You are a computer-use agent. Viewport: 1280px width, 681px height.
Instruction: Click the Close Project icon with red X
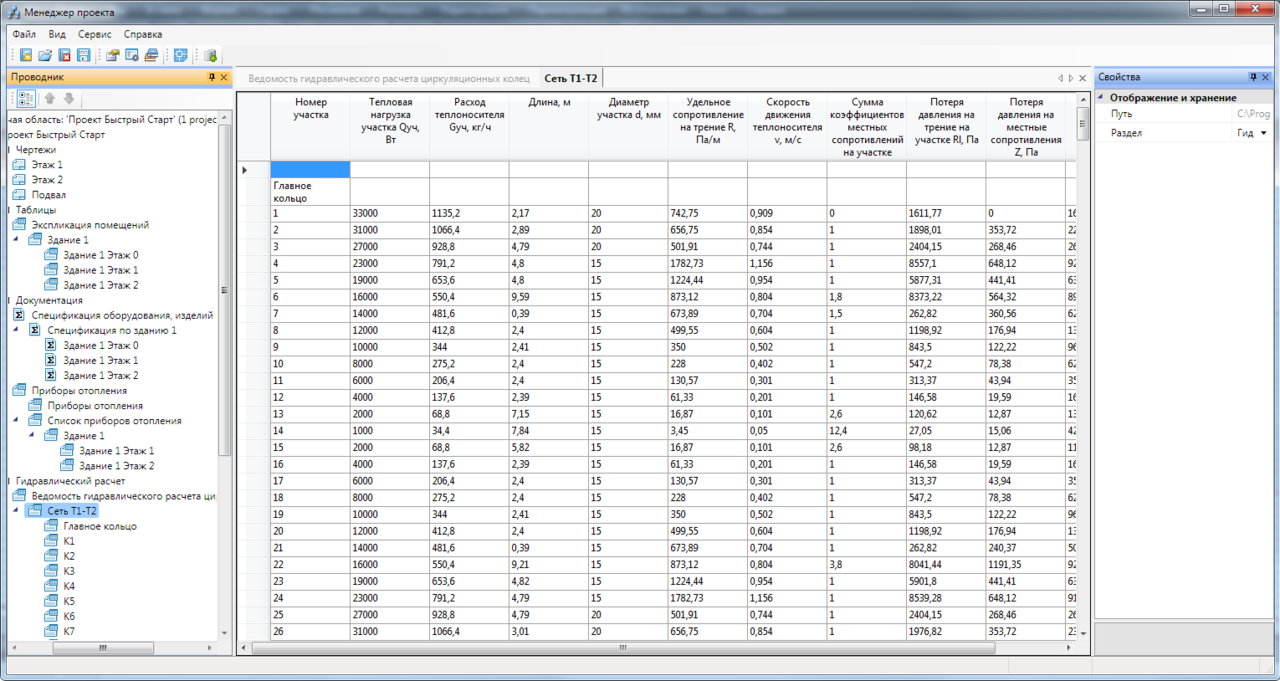click(65, 55)
